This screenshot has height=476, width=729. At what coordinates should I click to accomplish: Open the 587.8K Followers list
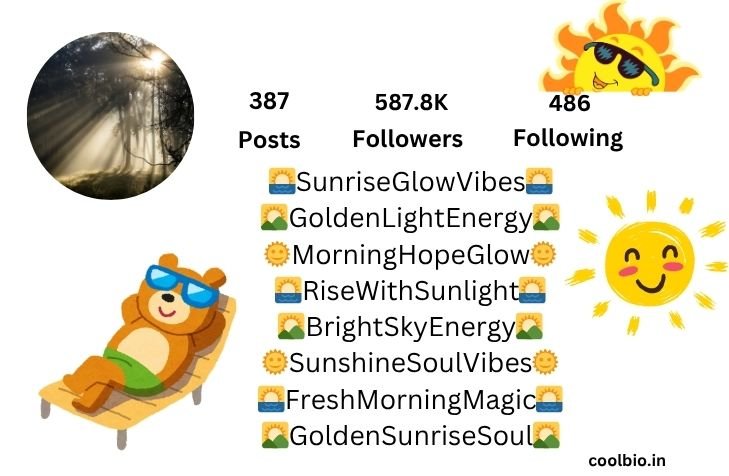(x=408, y=120)
